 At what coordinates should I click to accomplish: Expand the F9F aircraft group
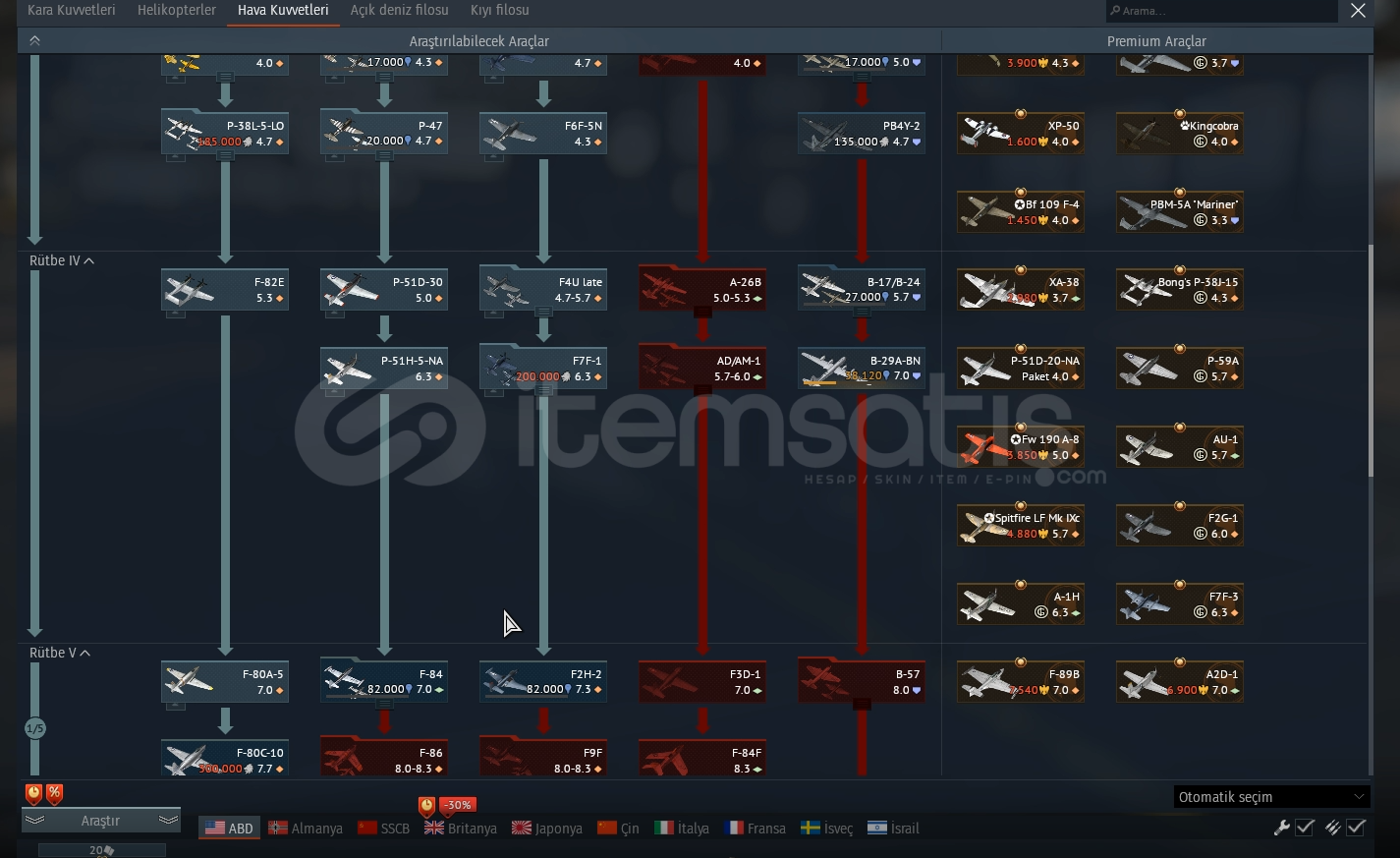click(x=543, y=759)
